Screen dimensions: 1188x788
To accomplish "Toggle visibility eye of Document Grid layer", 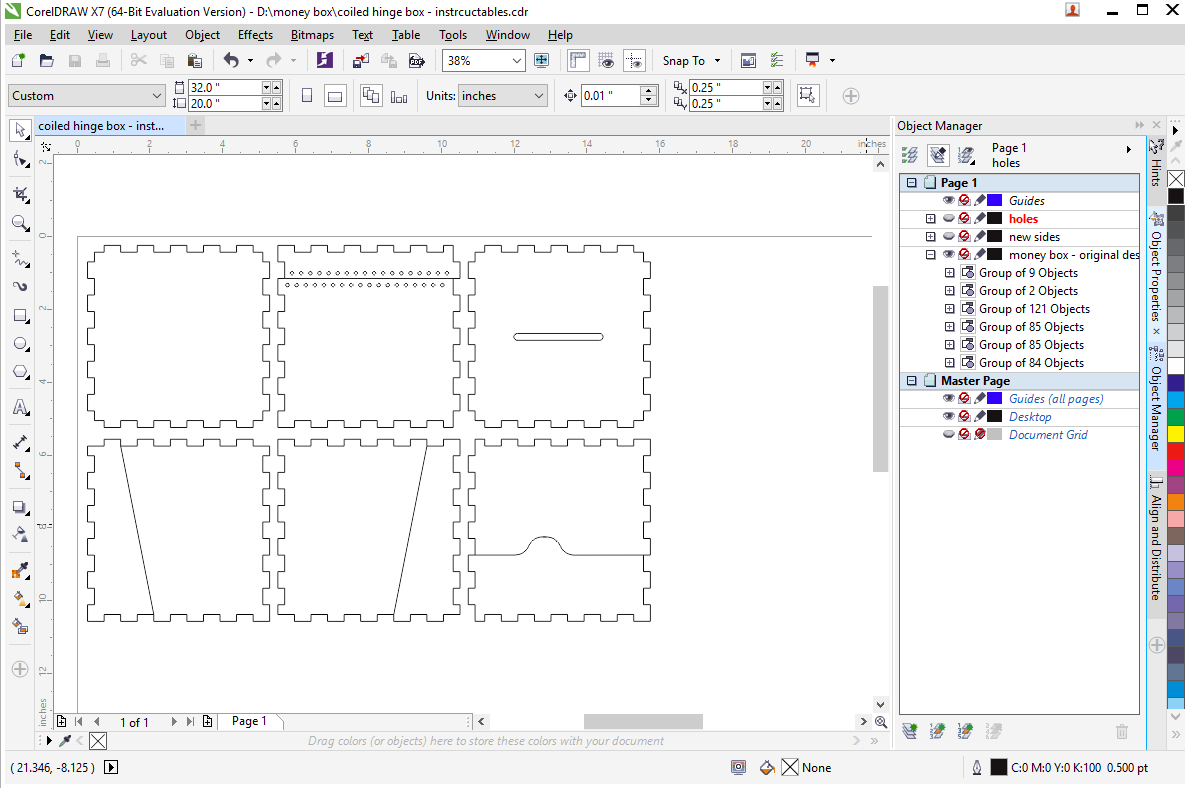I will click(x=948, y=435).
